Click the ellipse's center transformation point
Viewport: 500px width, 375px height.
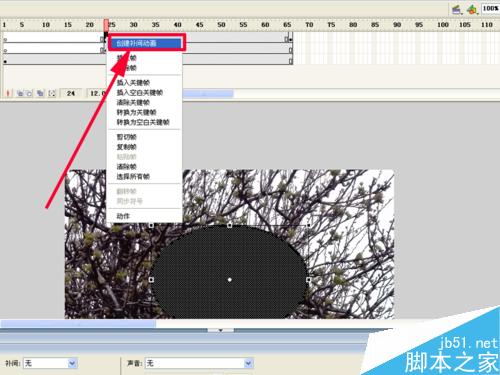coord(230,280)
